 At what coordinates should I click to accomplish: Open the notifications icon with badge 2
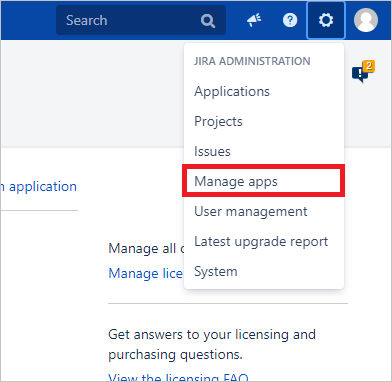[363, 71]
